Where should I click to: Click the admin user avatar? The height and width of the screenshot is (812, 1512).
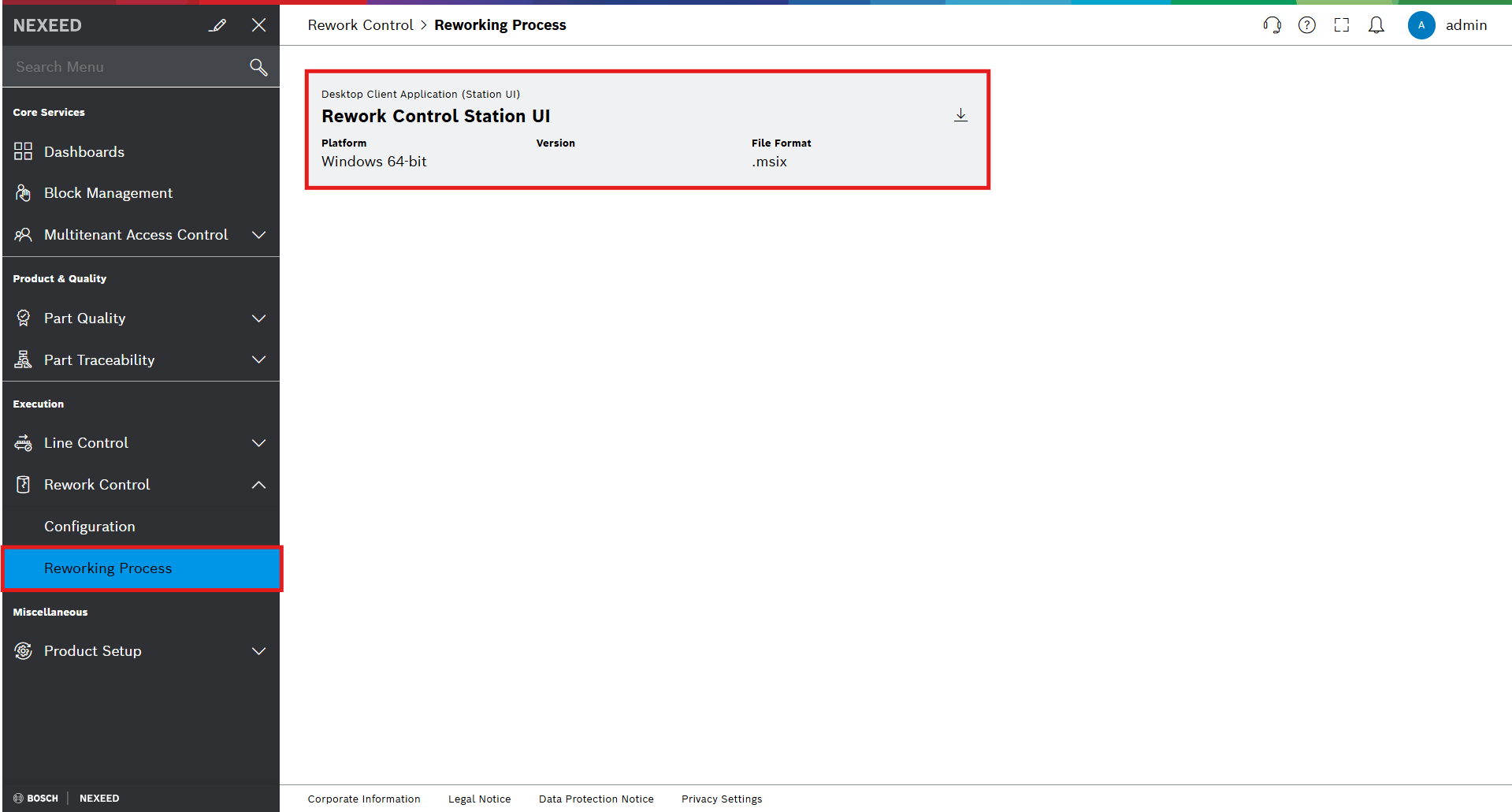(x=1421, y=25)
